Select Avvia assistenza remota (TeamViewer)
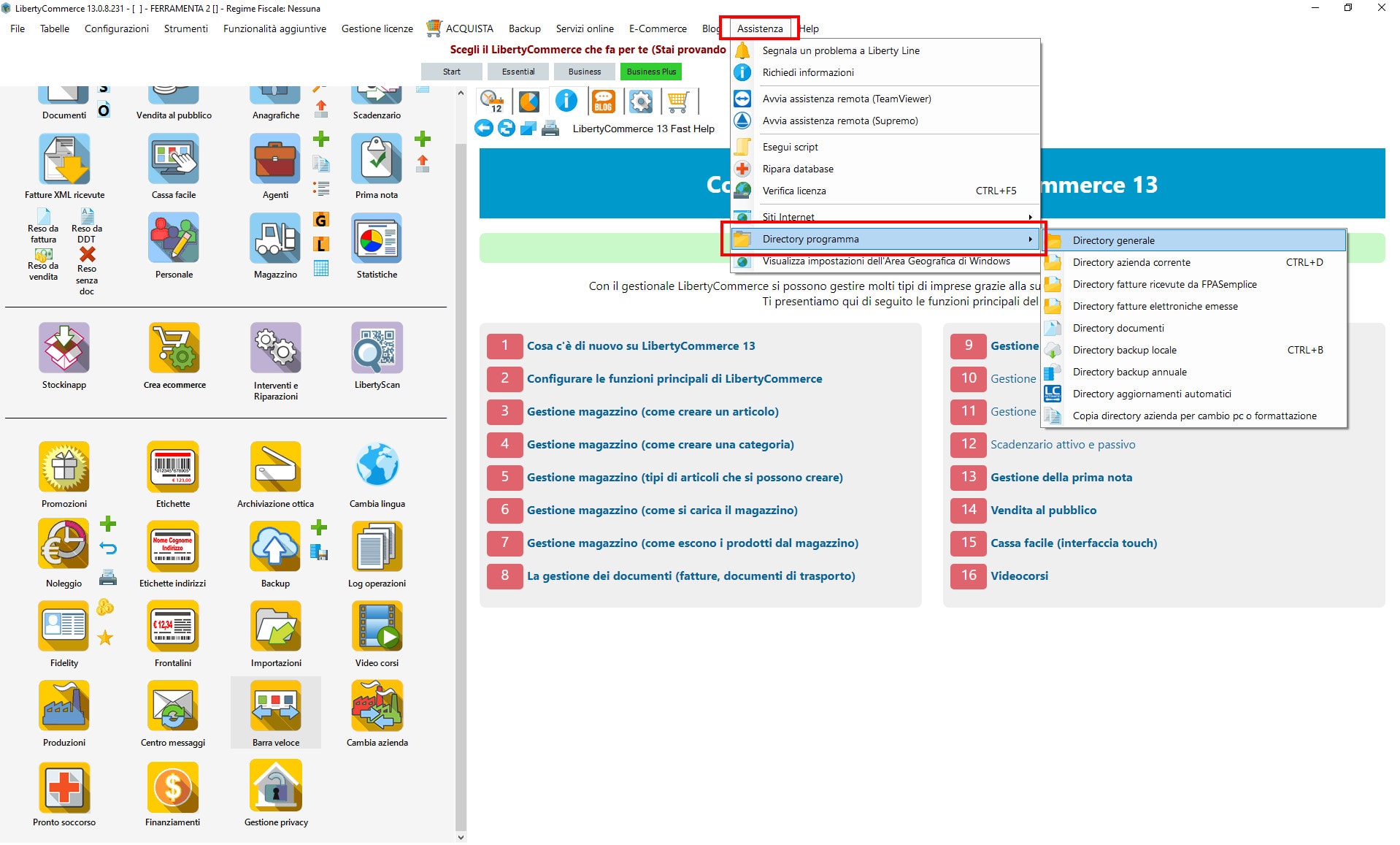The image size is (1400, 845). 885,99
